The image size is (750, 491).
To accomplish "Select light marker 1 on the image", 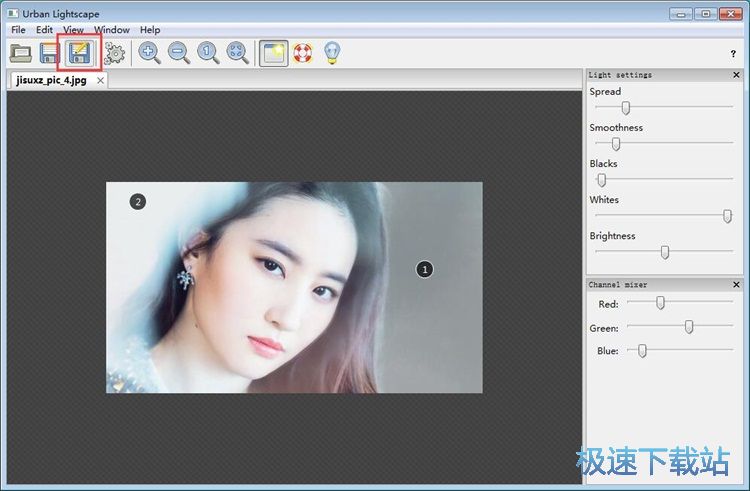I will coord(424,269).
